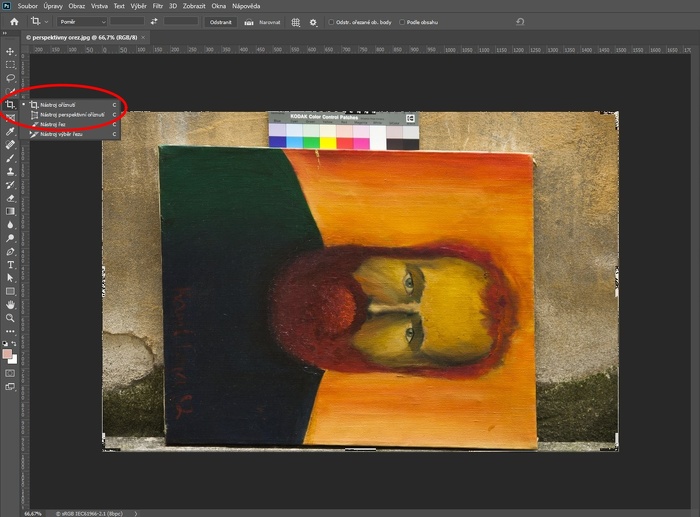
Task: Toggle 'Odstr. oříznuté ob. body' checkbox
Action: [332, 21]
